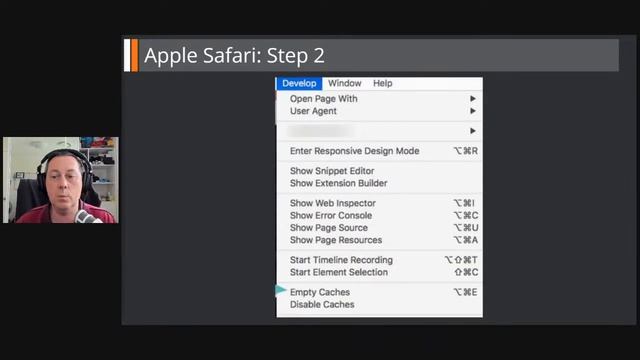Select Show Page Source

[x=379, y=228]
